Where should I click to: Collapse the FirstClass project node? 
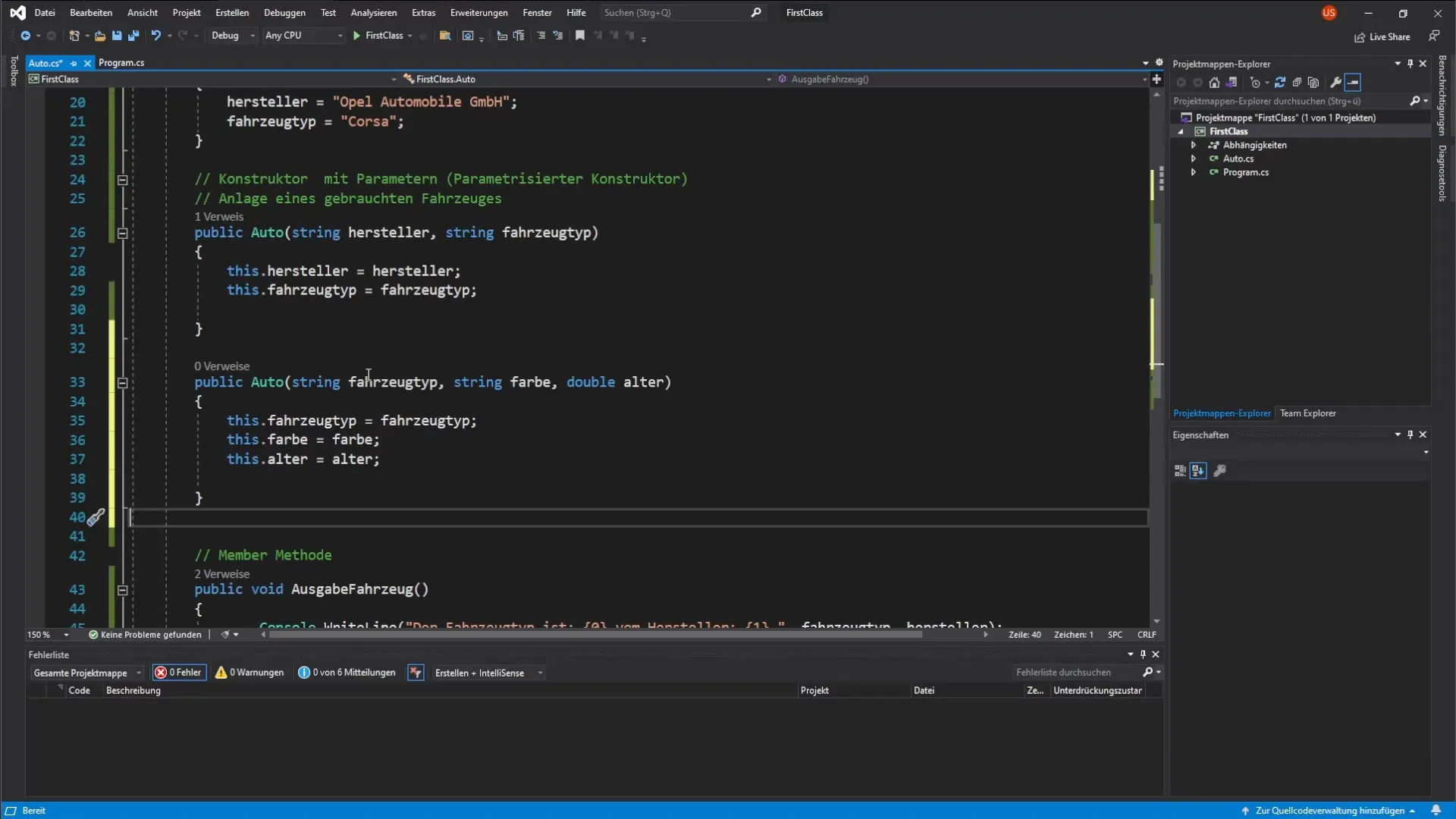point(1181,131)
